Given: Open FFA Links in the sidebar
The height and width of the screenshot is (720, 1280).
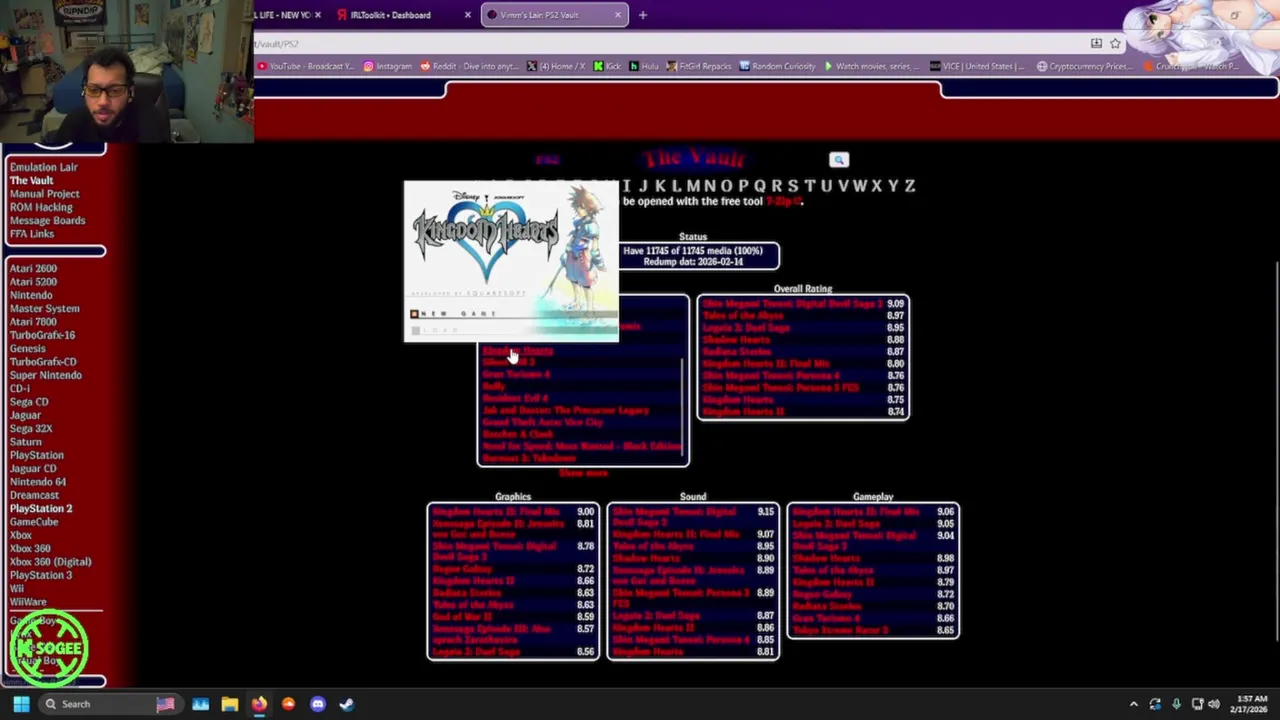Looking at the screenshot, I should [x=31, y=234].
